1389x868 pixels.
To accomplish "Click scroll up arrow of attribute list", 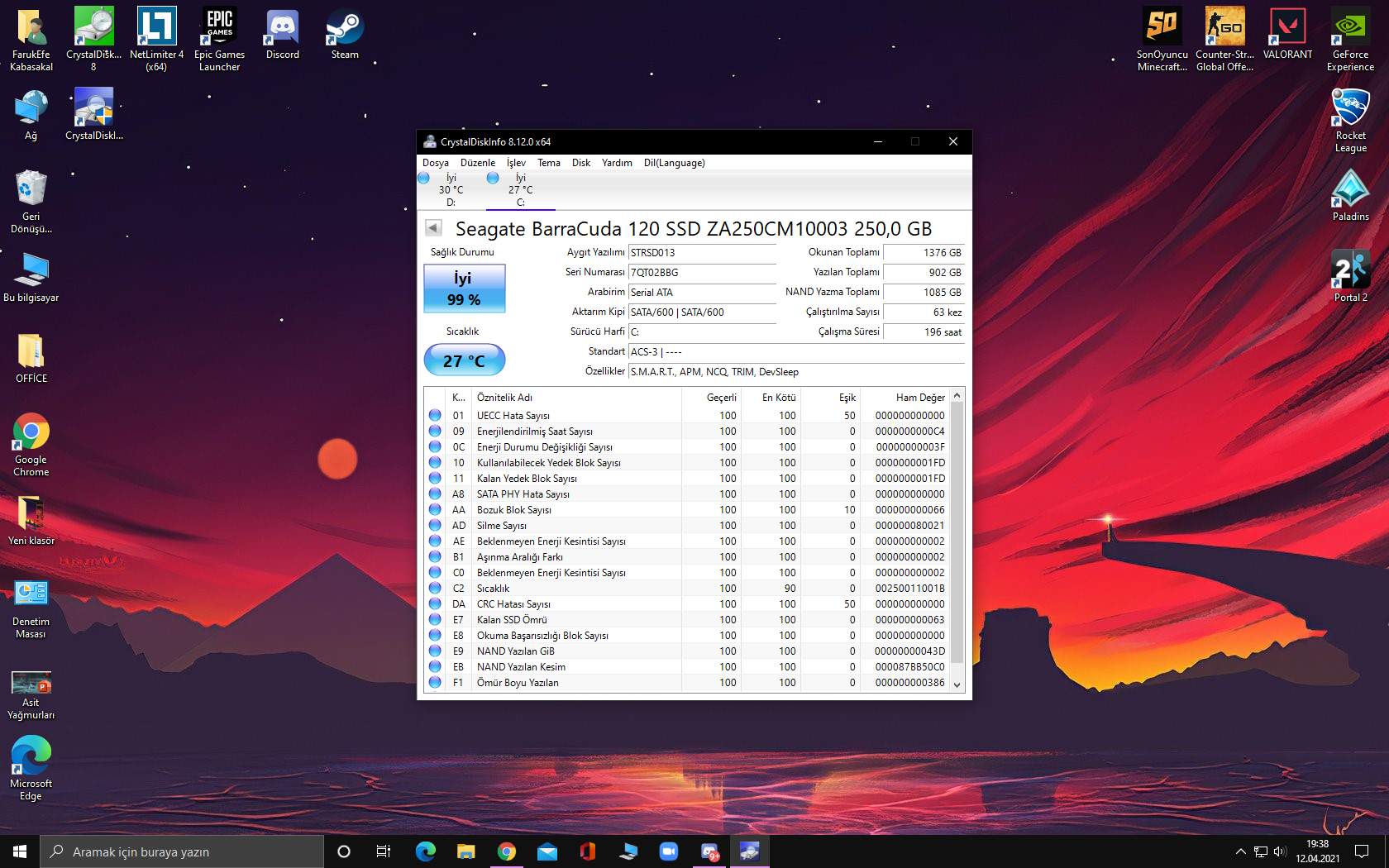I will click(957, 396).
